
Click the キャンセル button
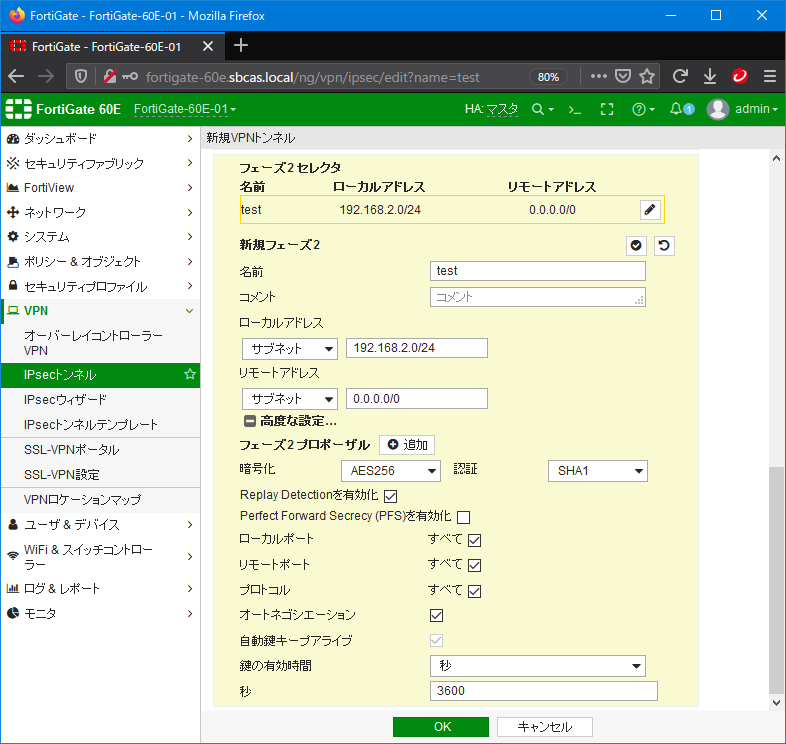coord(545,727)
